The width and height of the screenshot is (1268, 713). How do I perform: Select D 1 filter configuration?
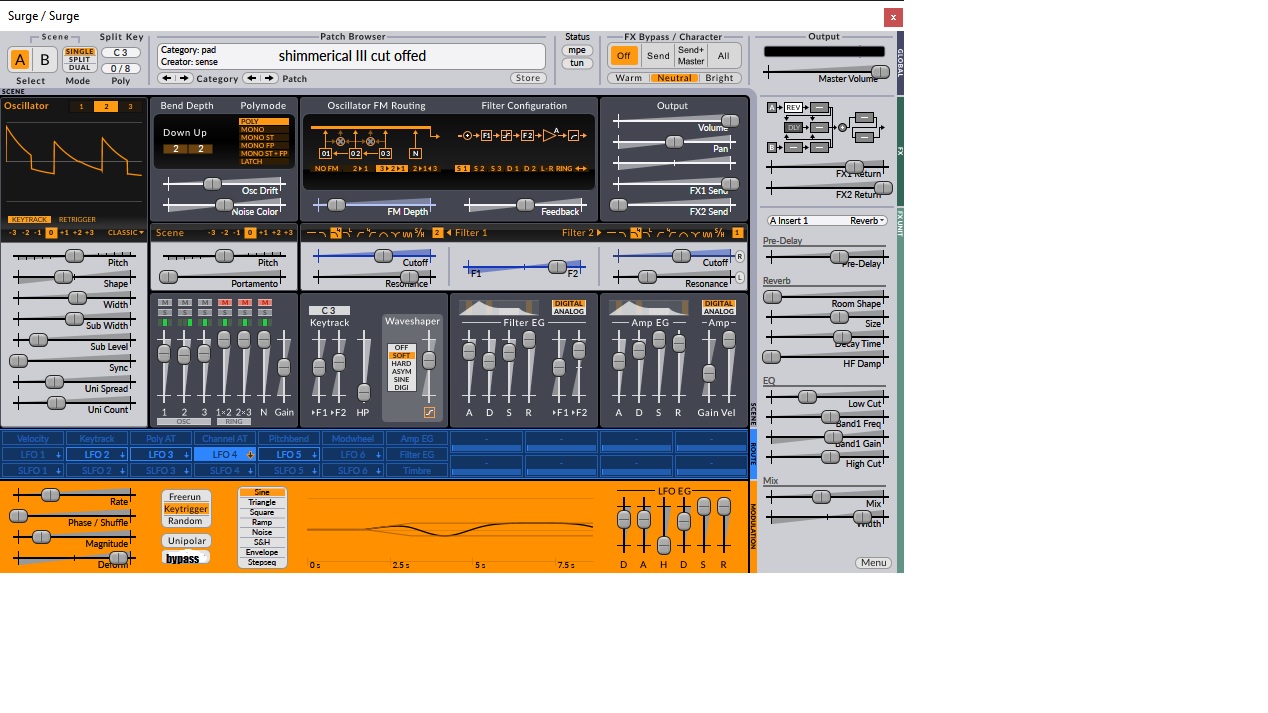click(x=513, y=169)
